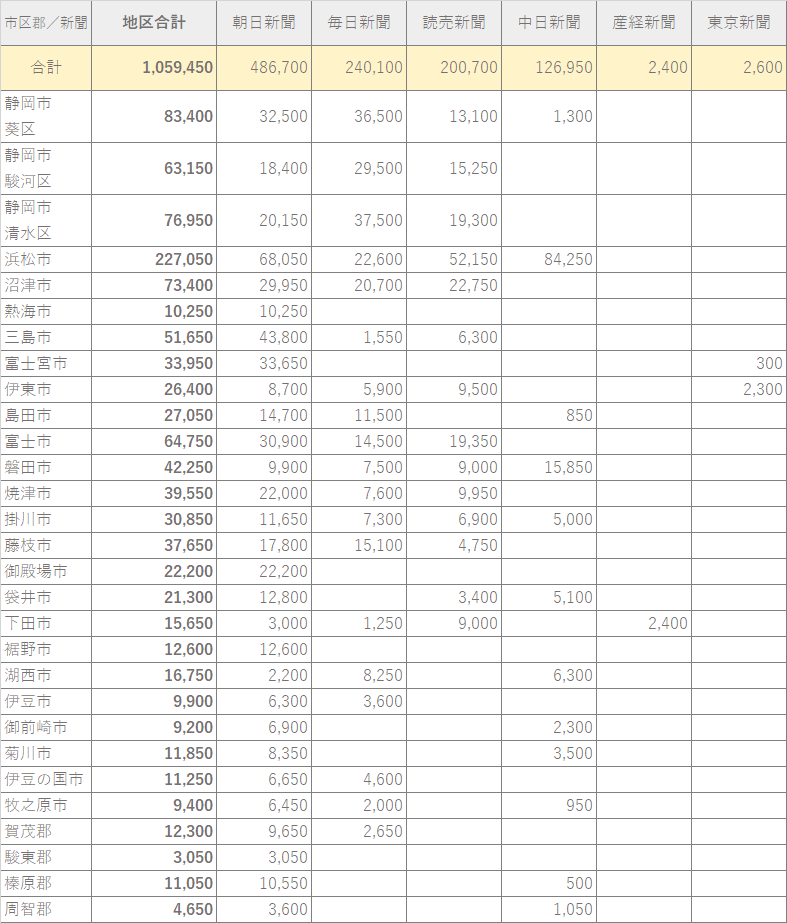Screen dimensions: 787x923
Task: Select total value 486,700
Action: [x=264, y=68]
